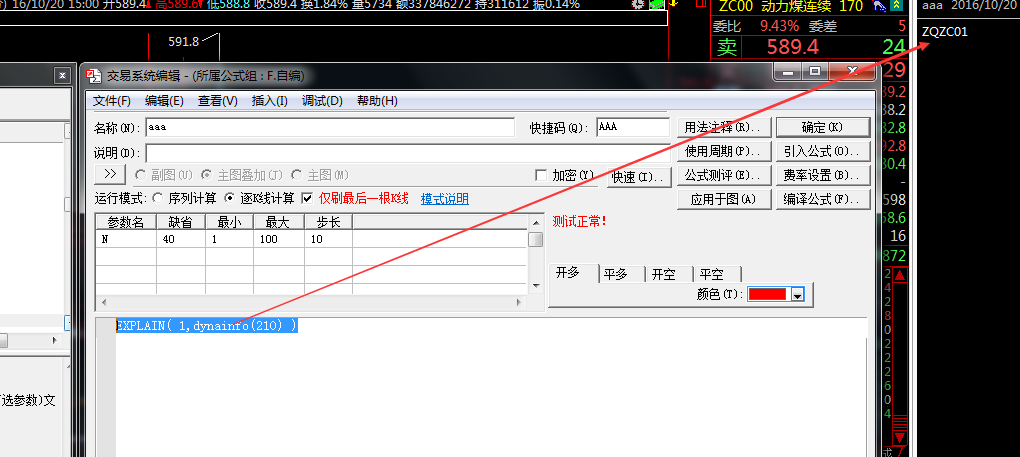The image size is (1020, 457).
Task: Click the 快速(I).. button
Action: pyautogui.click(x=638, y=177)
